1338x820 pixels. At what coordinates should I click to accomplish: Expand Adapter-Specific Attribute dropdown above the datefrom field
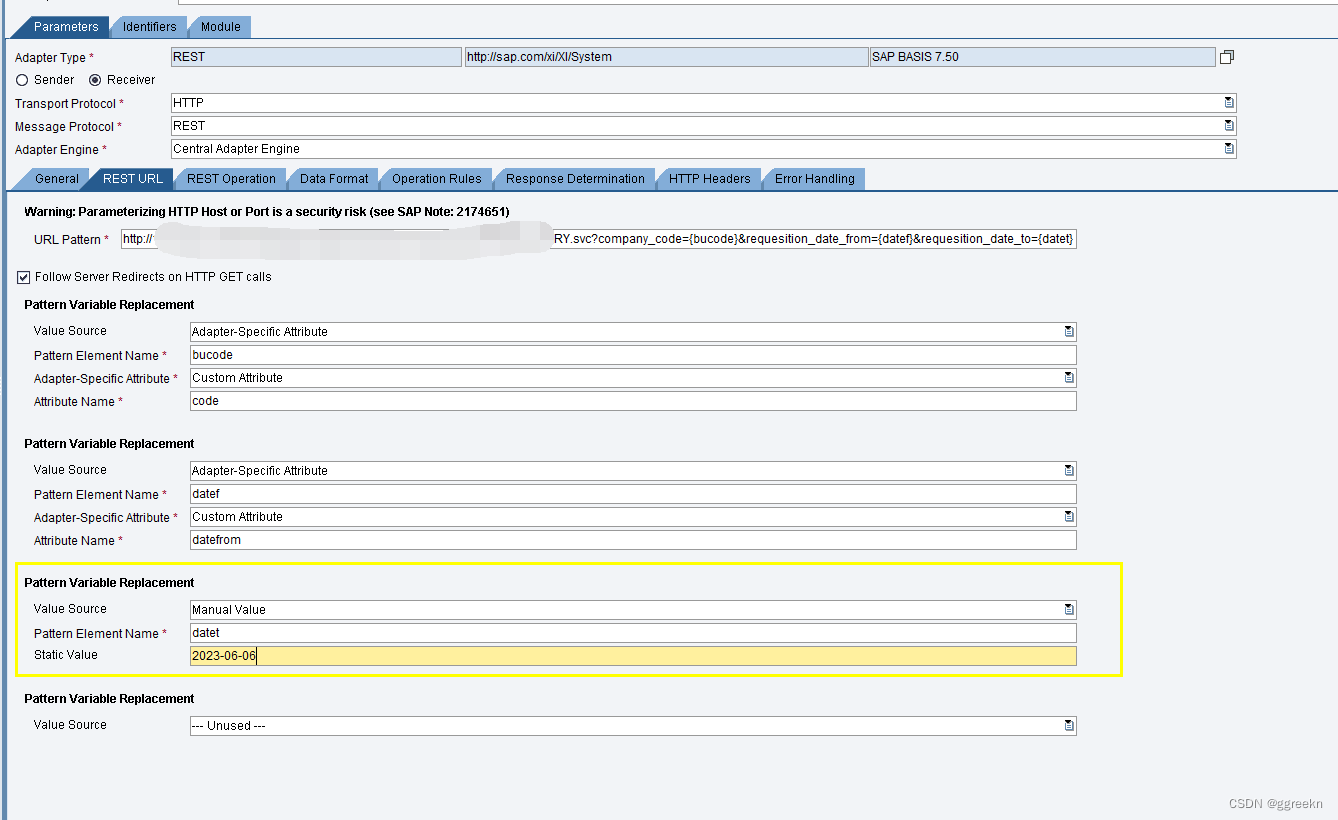1069,517
